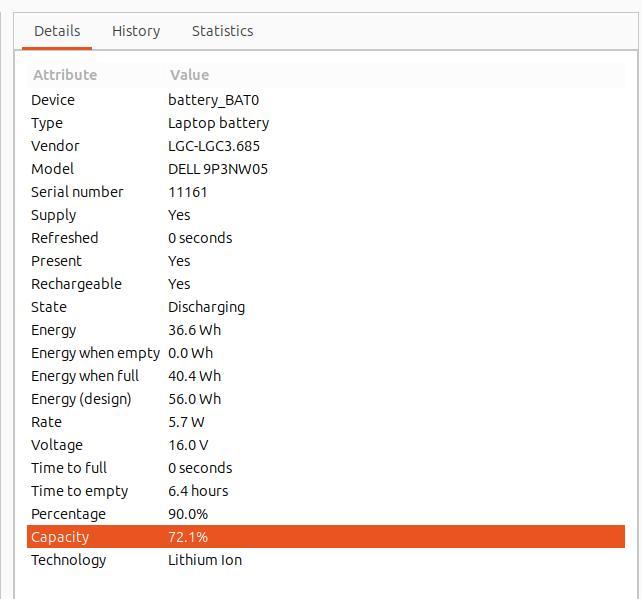Select the Device battery_BAT0 row
This screenshot has height=599, width=642.
pyautogui.click(x=326, y=100)
